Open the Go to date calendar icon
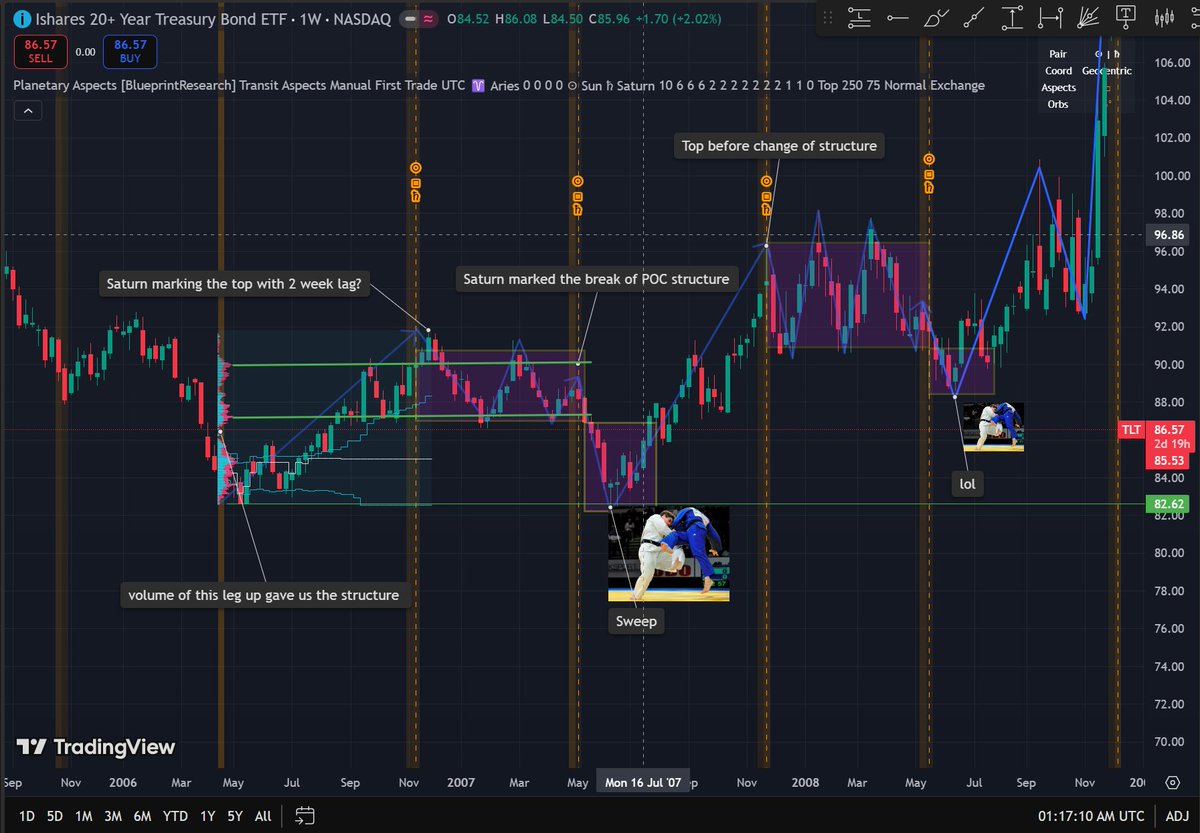 point(306,816)
